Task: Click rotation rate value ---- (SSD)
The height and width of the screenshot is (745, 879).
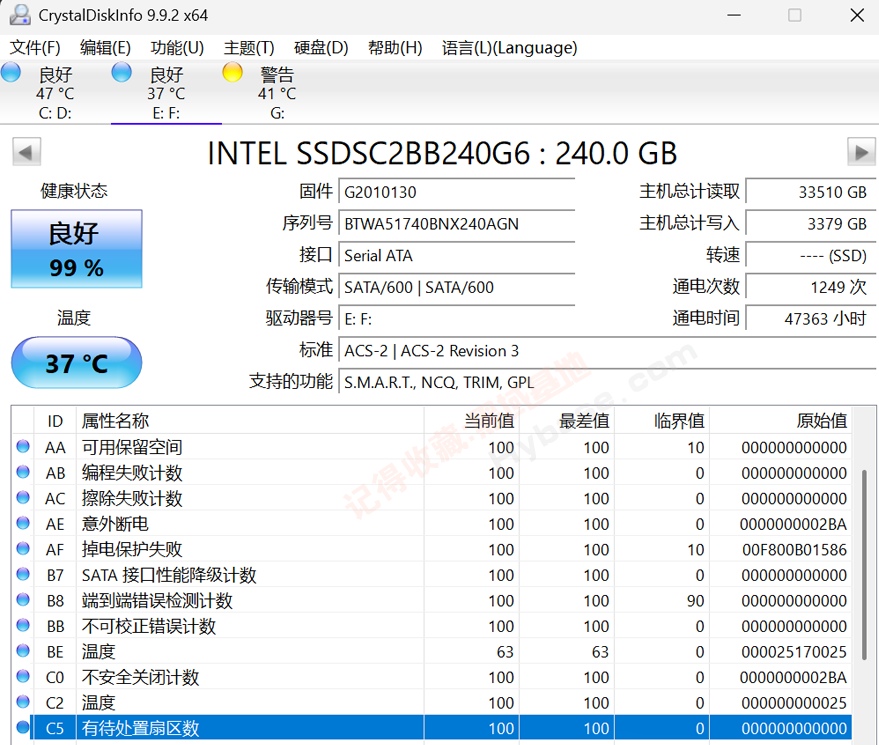Action: (x=811, y=255)
